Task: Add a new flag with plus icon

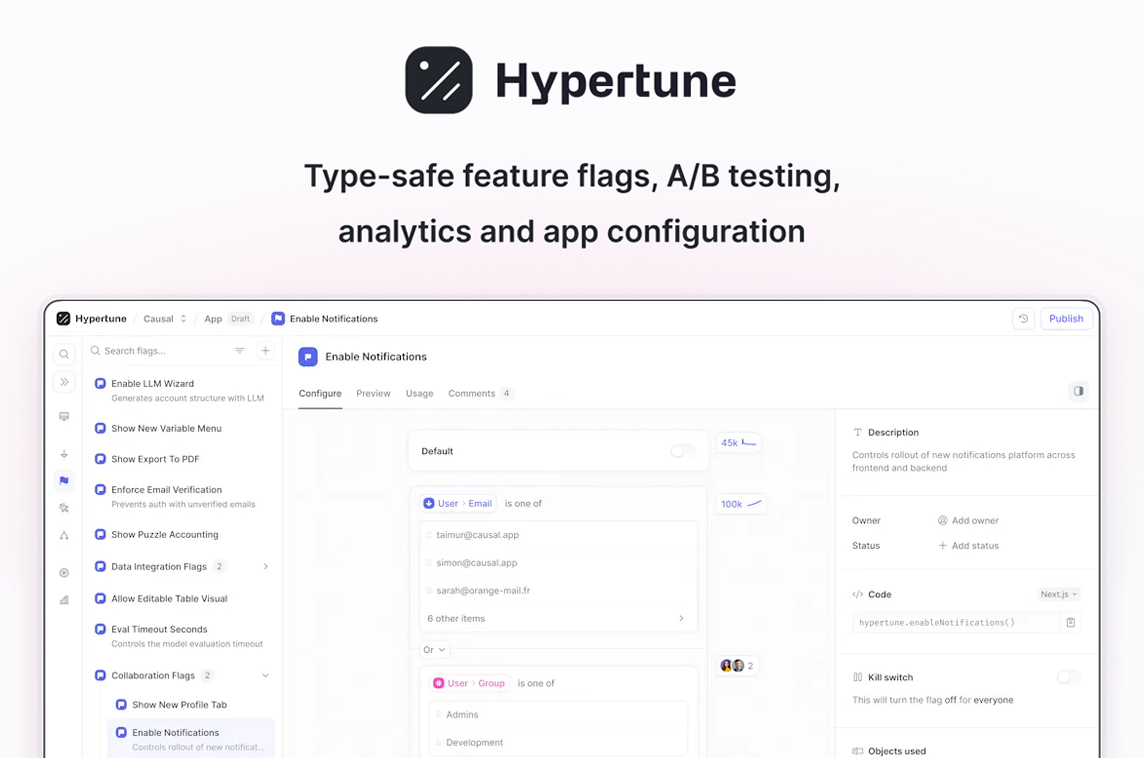Action: (266, 351)
